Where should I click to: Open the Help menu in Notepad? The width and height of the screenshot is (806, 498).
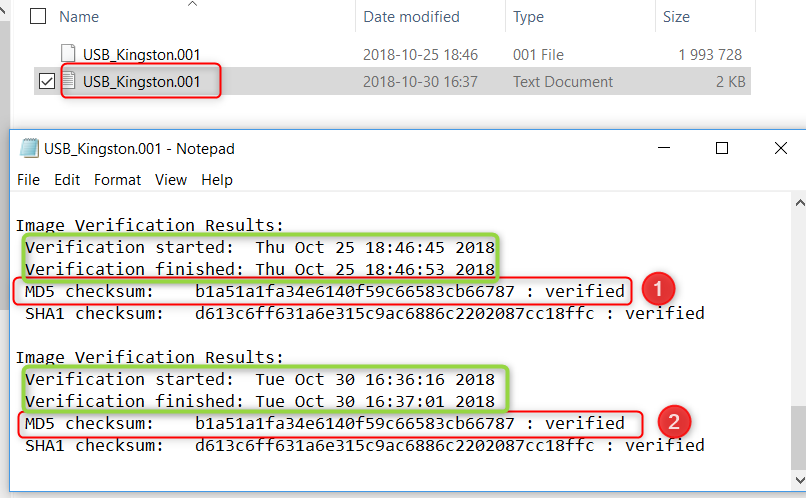click(x=217, y=180)
